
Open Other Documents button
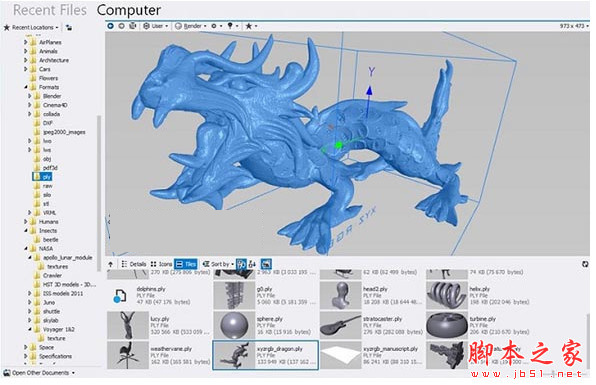tap(39, 373)
